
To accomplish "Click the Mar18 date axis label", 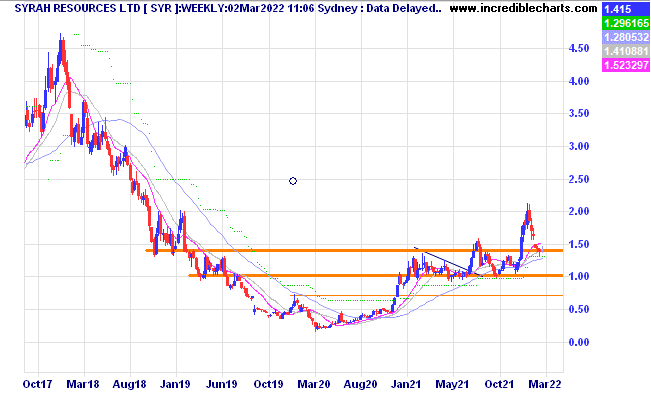I will tap(83, 384).
